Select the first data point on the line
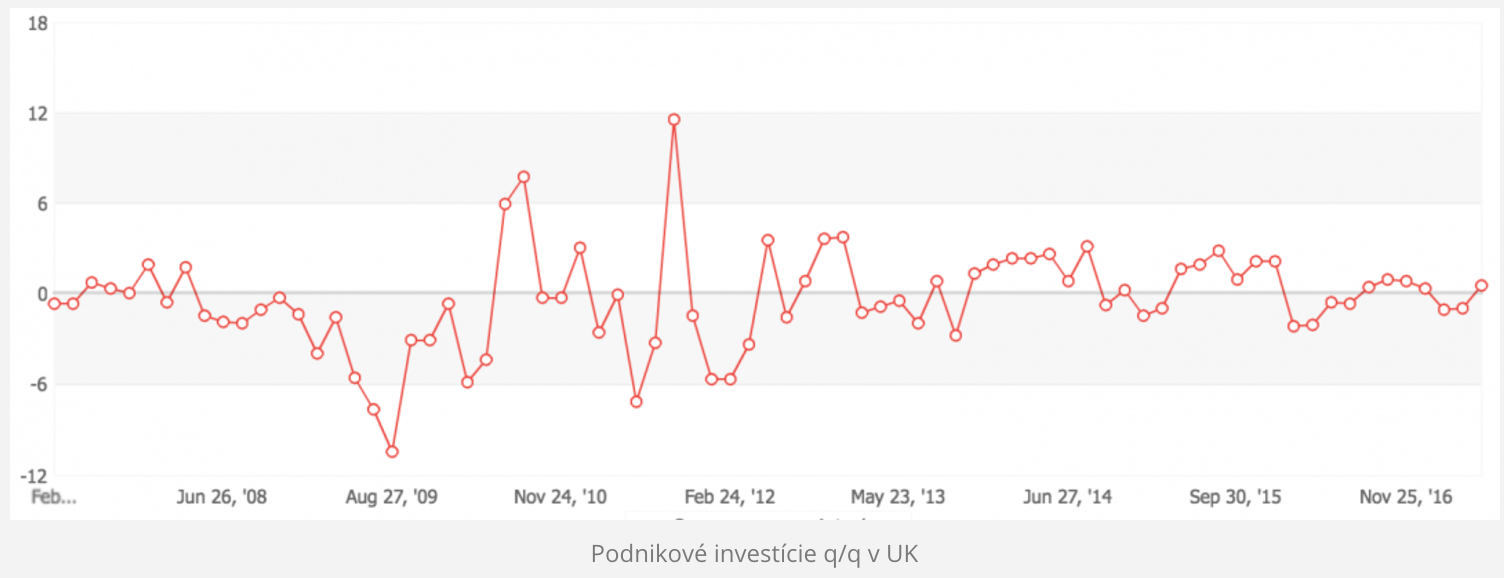This screenshot has width=1504, height=578. 54,303
